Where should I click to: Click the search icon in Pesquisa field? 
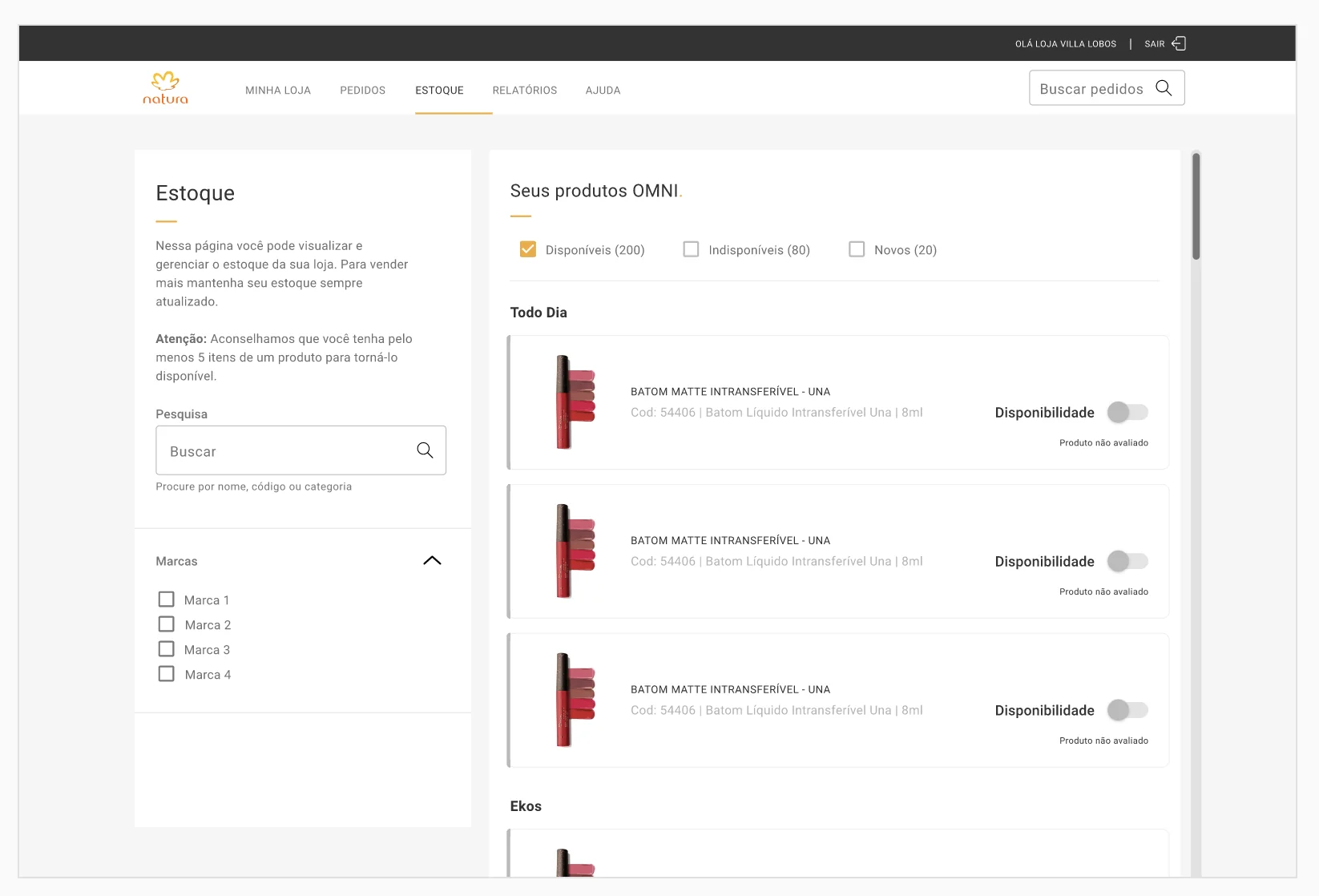pos(425,450)
